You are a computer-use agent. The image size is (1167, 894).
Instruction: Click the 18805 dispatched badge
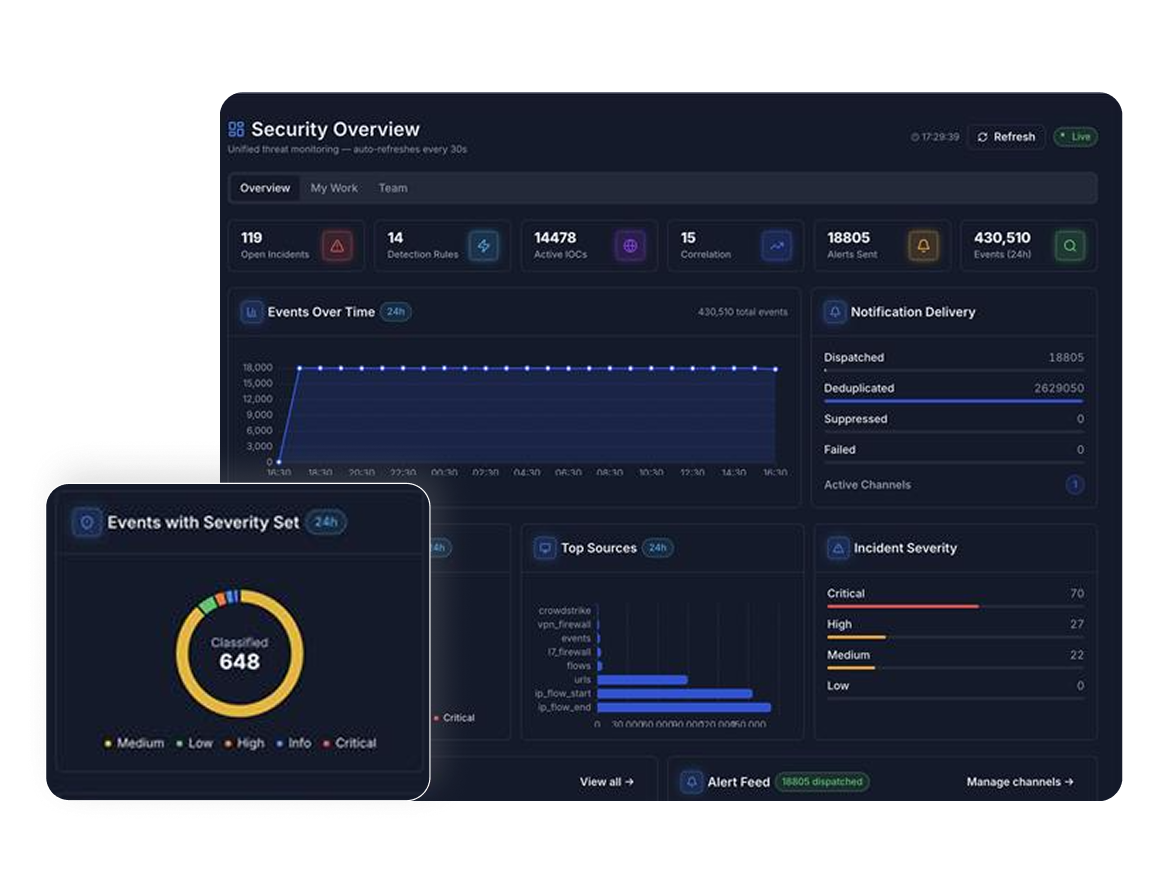[822, 782]
